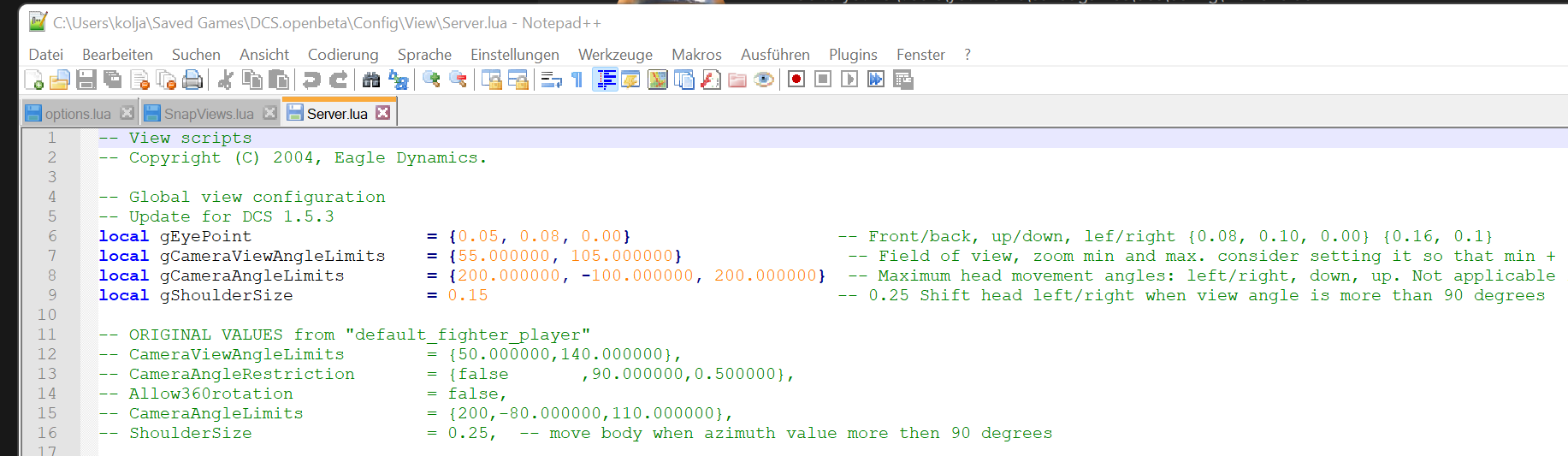
Task: Click the macro Playback button
Action: click(849, 80)
